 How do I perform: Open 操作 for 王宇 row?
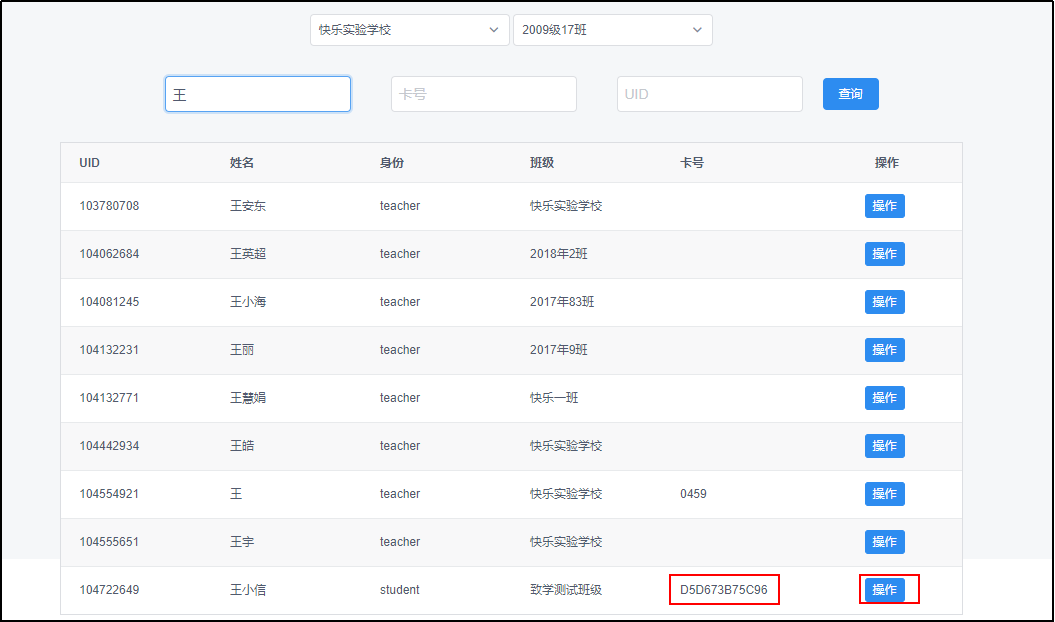point(884,542)
